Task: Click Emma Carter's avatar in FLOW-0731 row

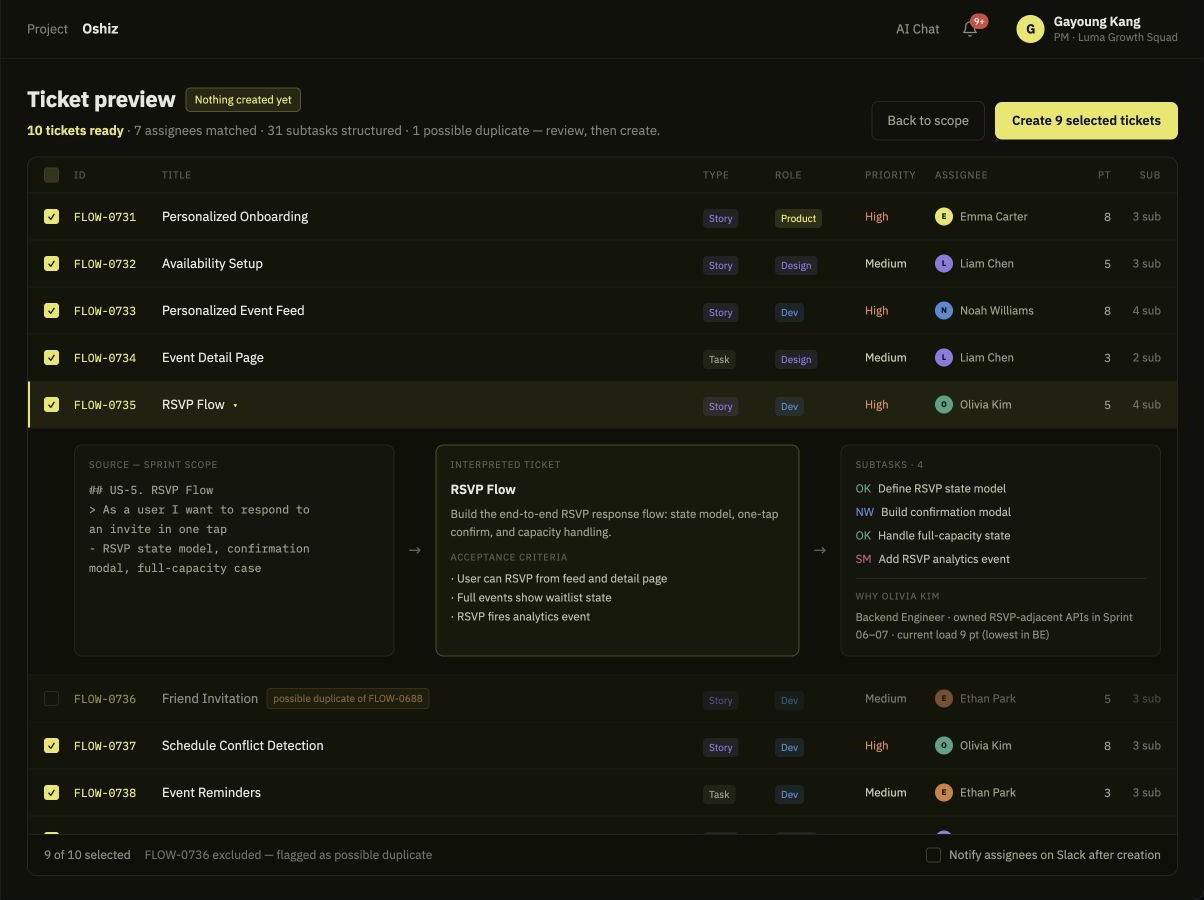Action: coord(943,217)
